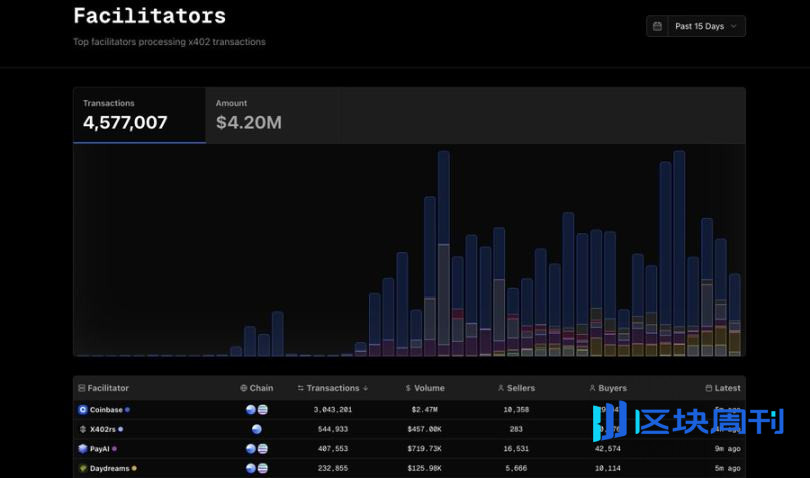Click the Chain column header
This screenshot has width=810, height=478.
[x=257, y=388]
